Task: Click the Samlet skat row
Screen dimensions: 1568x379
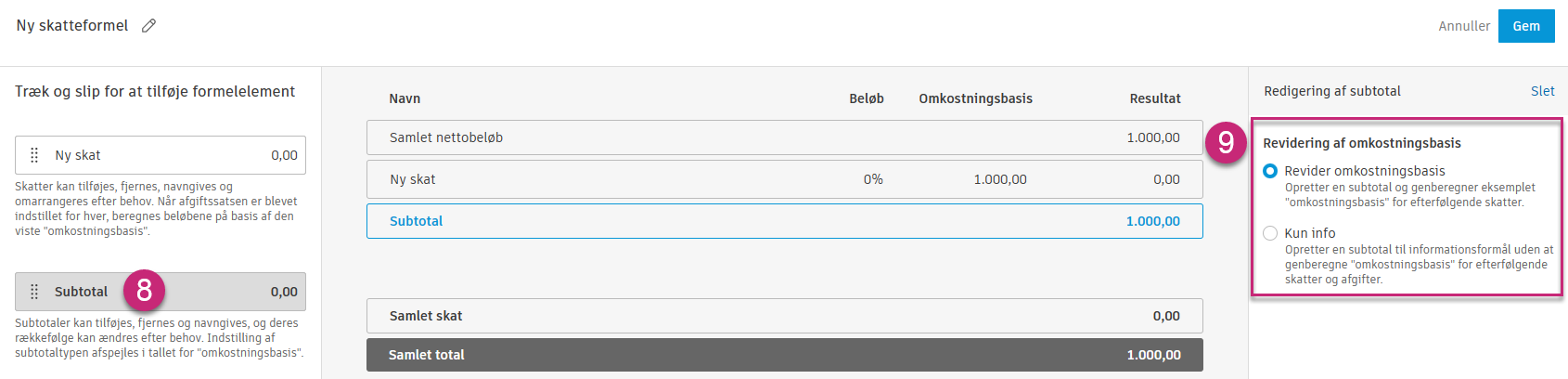Action: [x=784, y=316]
